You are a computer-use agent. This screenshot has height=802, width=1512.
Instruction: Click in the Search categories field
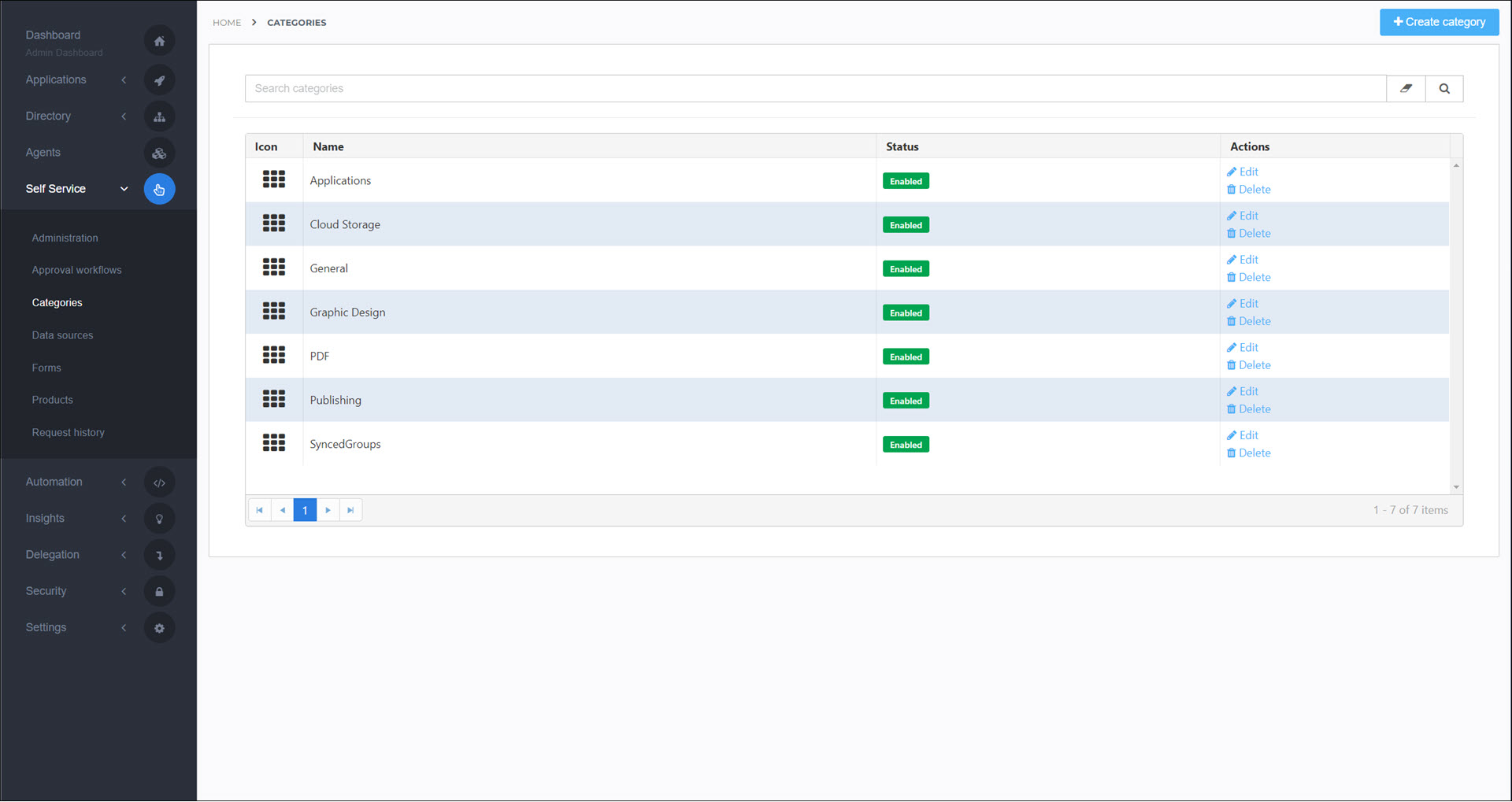coord(816,88)
